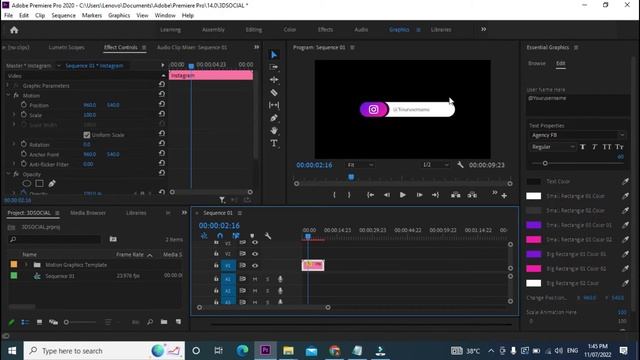640x360 pixels.
Task: Select the Hand tool
Action: point(274,131)
